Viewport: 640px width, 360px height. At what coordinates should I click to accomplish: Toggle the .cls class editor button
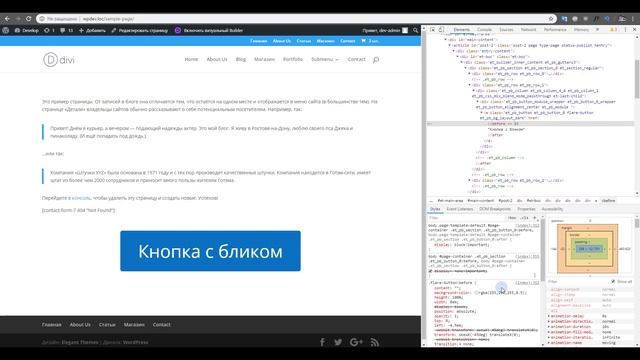[524, 218]
